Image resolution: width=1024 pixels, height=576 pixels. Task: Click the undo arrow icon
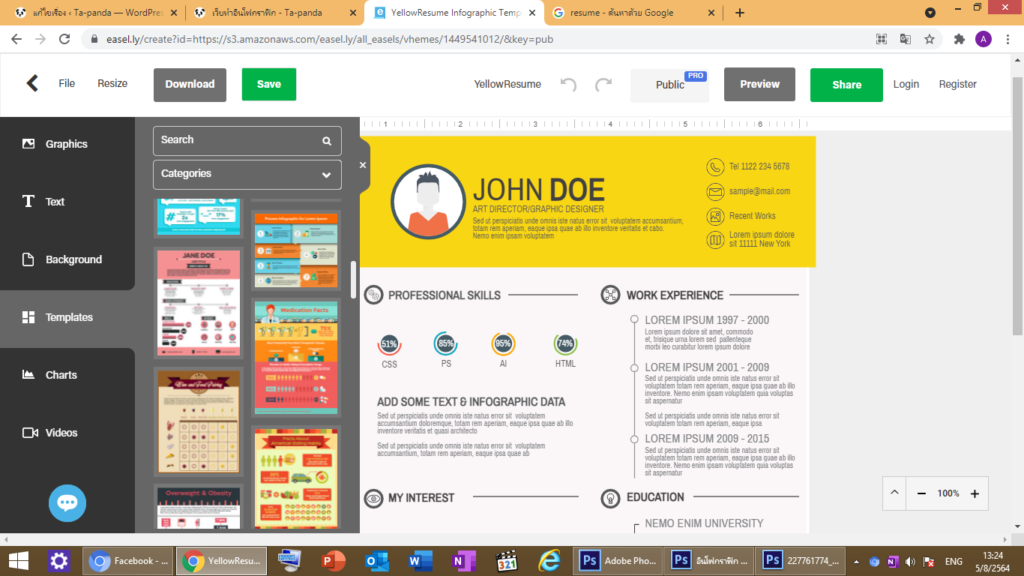click(x=569, y=85)
